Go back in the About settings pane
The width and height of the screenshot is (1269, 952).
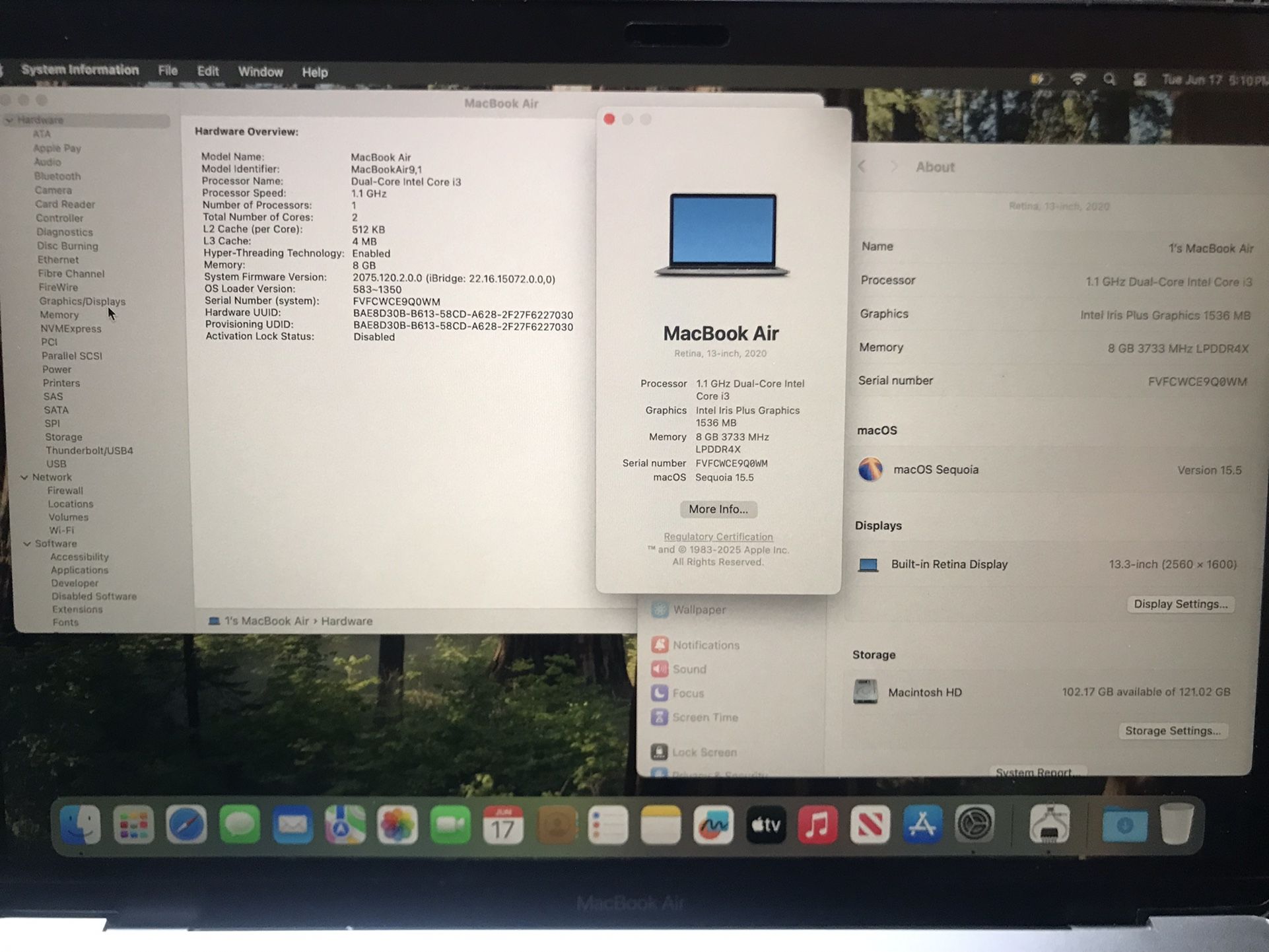862,166
